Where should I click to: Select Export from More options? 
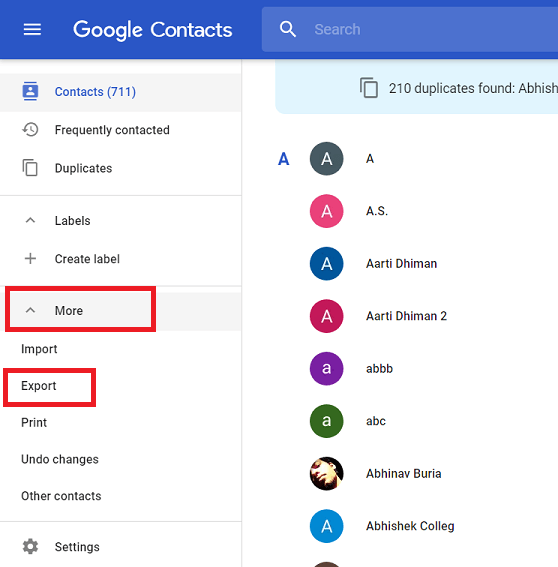tap(39, 386)
